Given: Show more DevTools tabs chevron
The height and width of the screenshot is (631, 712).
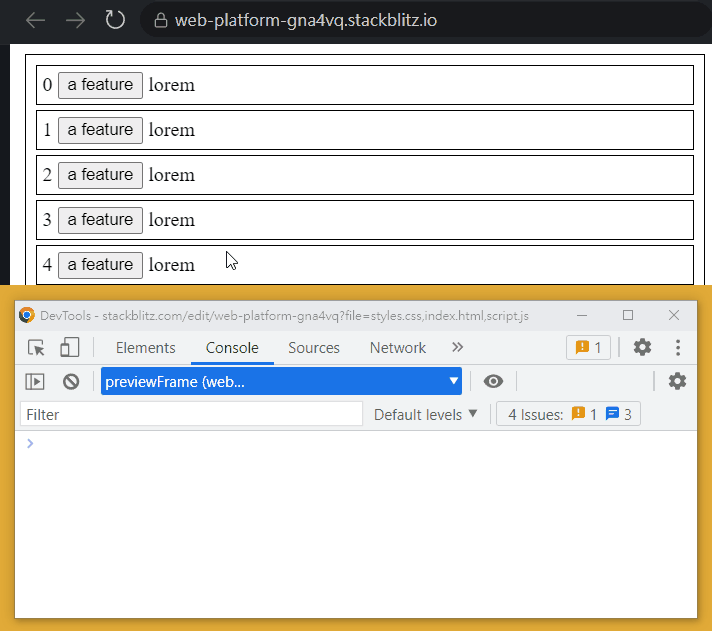Looking at the screenshot, I should (457, 348).
